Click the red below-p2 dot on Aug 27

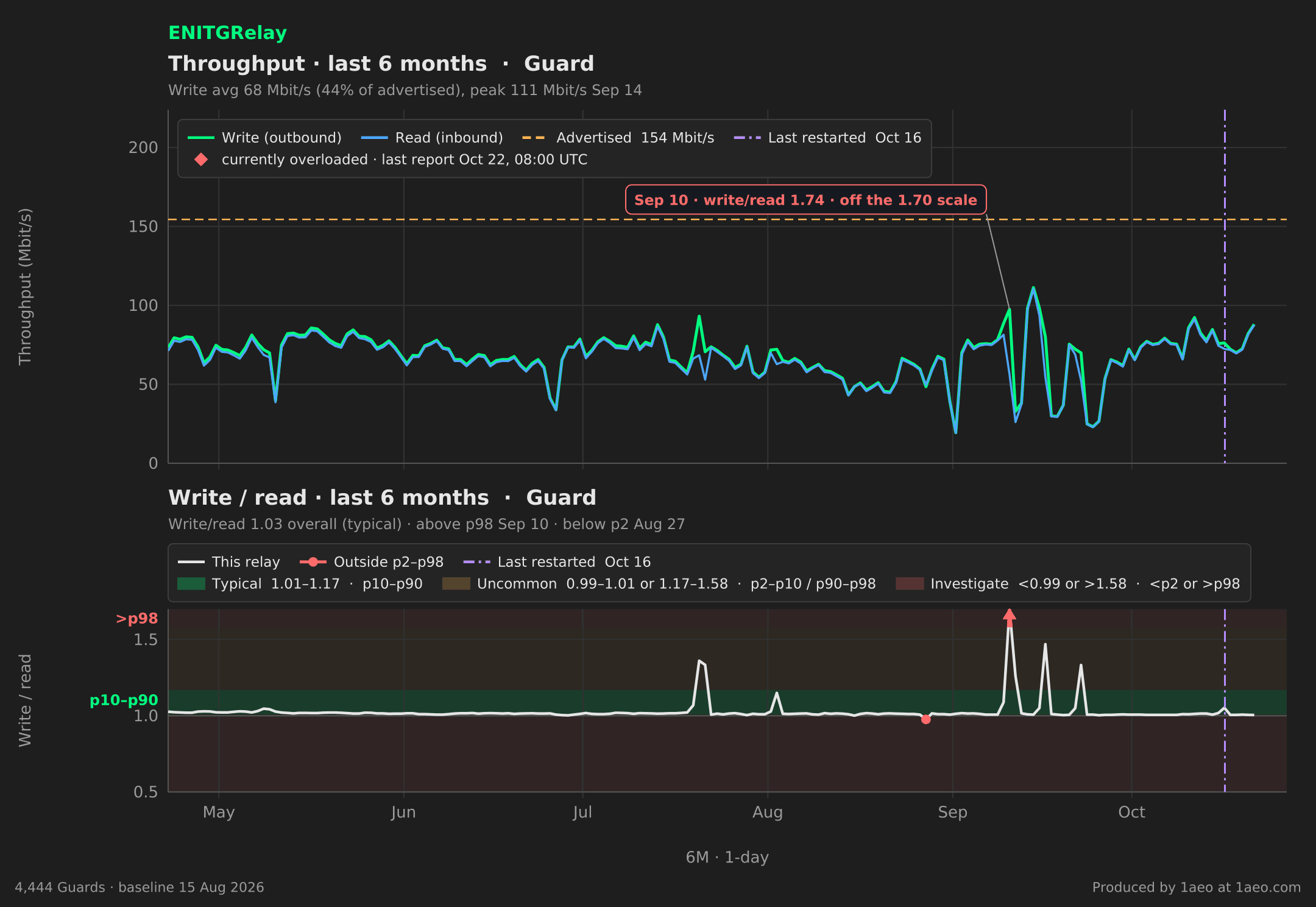[925, 719]
